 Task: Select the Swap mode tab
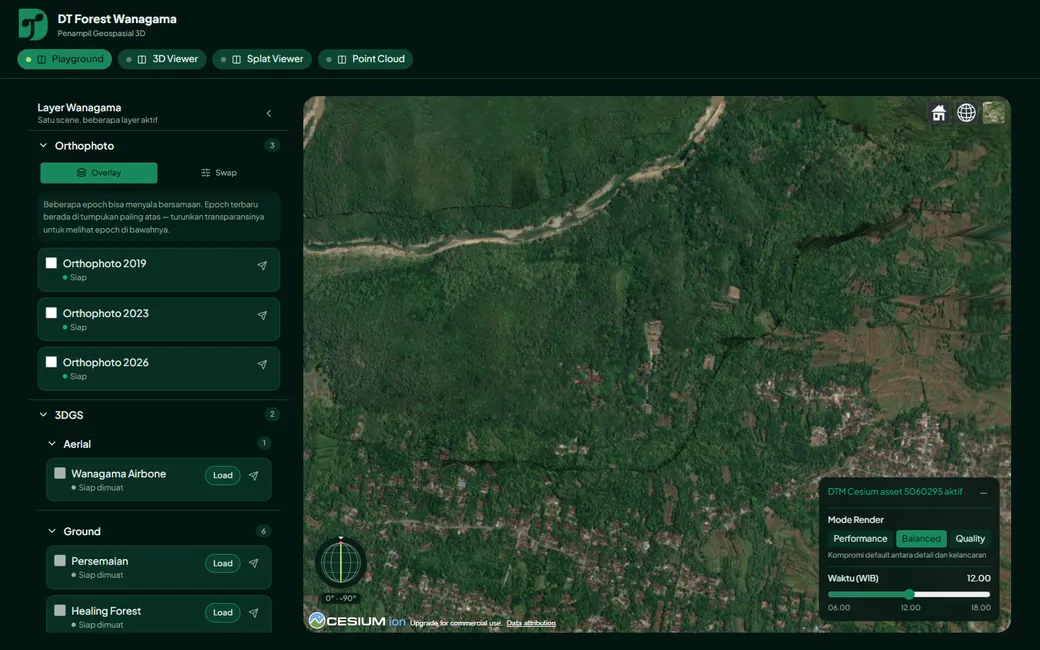tap(219, 172)
